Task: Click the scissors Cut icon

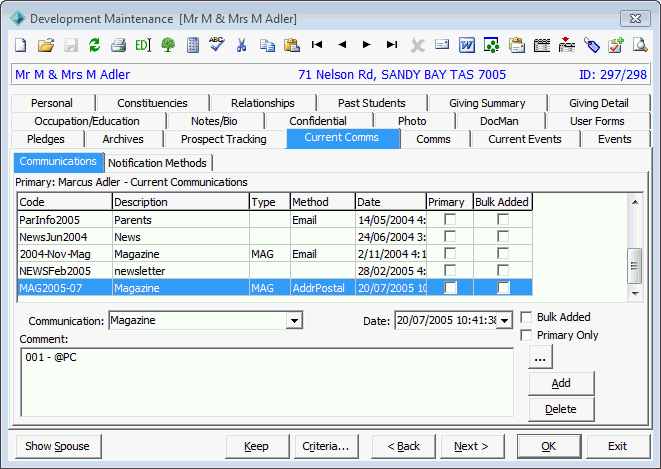Action: (242, 45)
